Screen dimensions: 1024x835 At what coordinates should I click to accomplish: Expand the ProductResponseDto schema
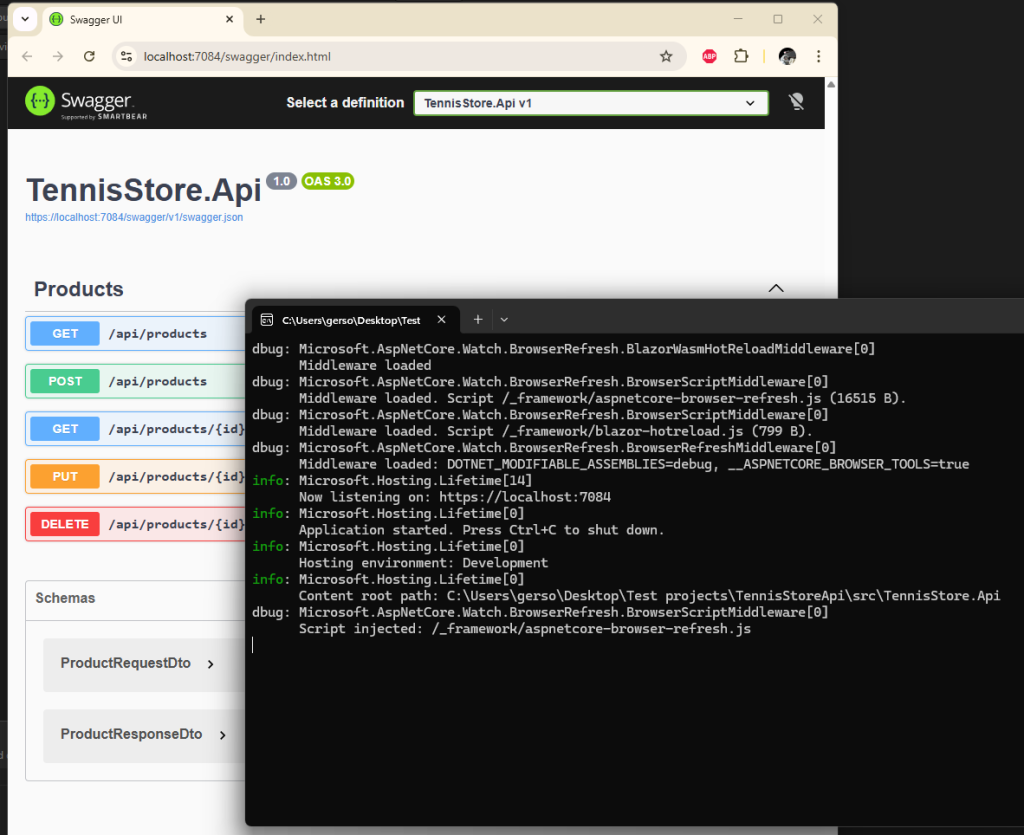click(x=144, y=734)
